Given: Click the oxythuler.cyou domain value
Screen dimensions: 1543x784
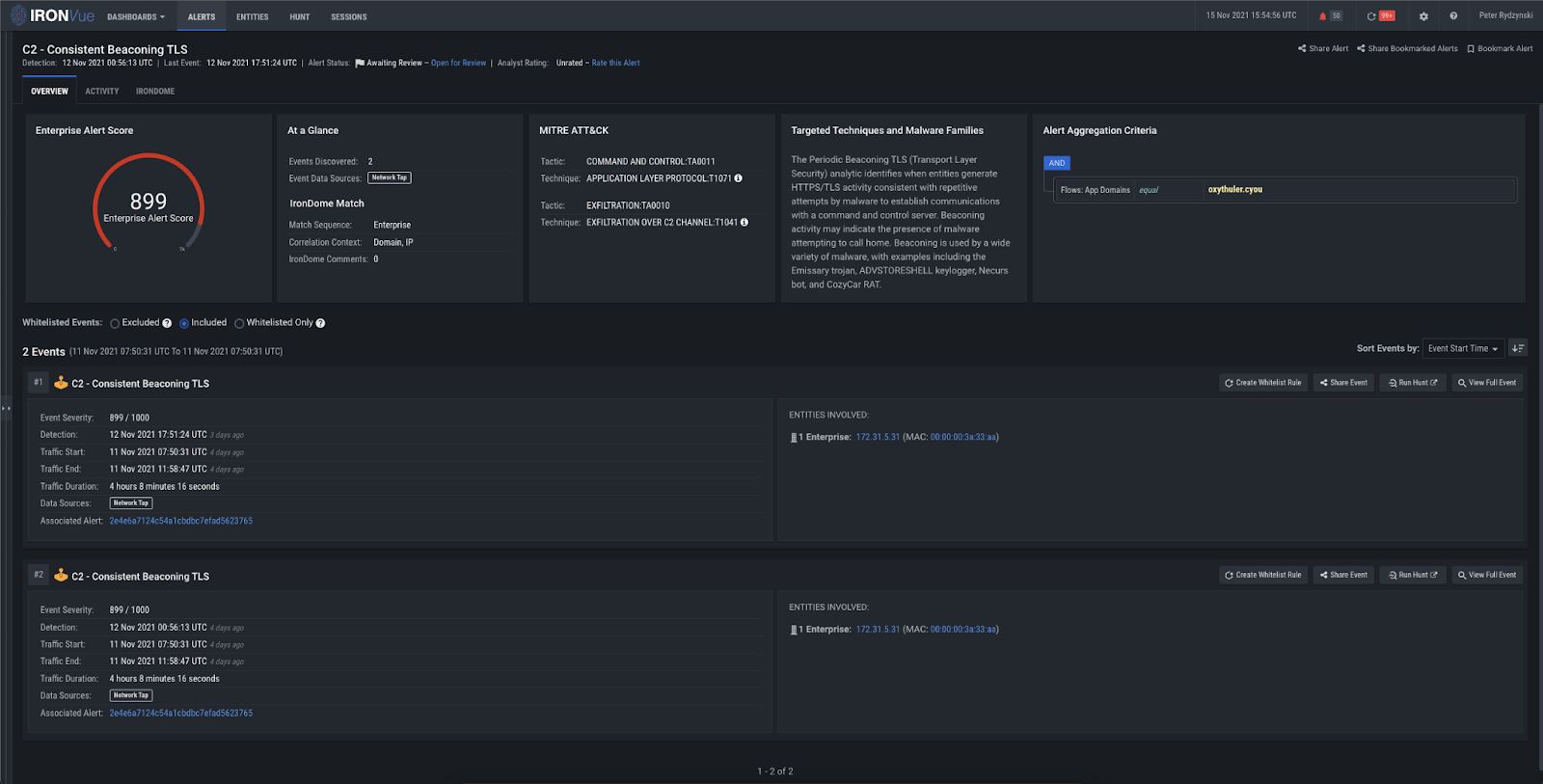Looking at the screenshot, I should [x=1235, y=190].
